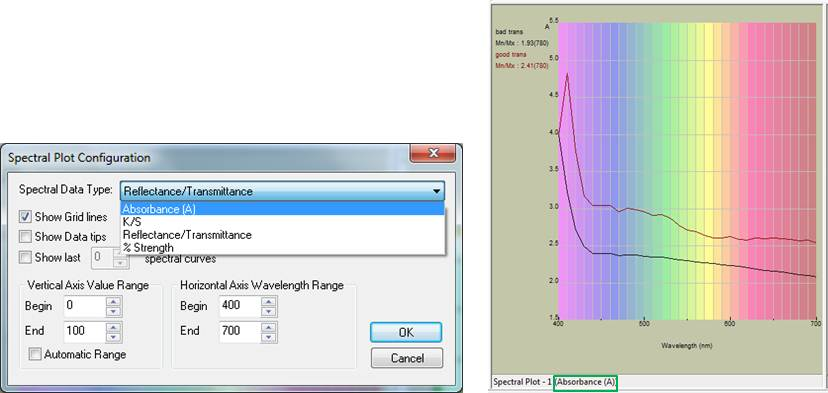This screenshot has height=393, width=828.
Task: Increase Vertical Axis Begin value with up arrow
Action: pos(114,301)
